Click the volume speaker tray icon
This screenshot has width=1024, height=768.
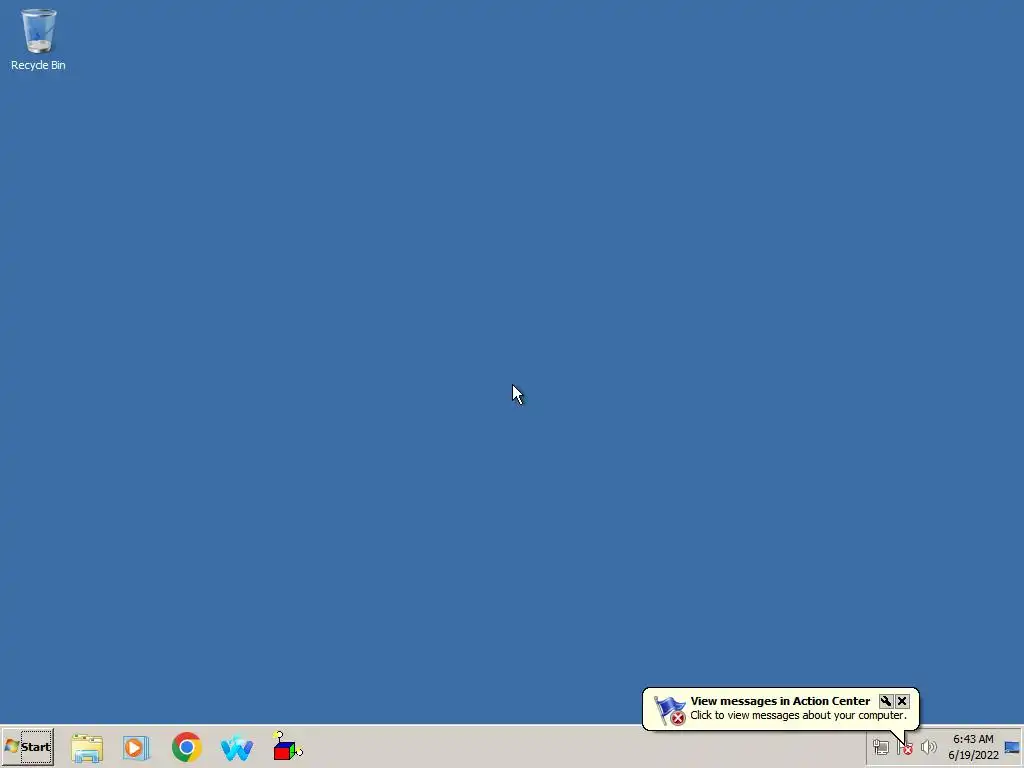point(928,747)
